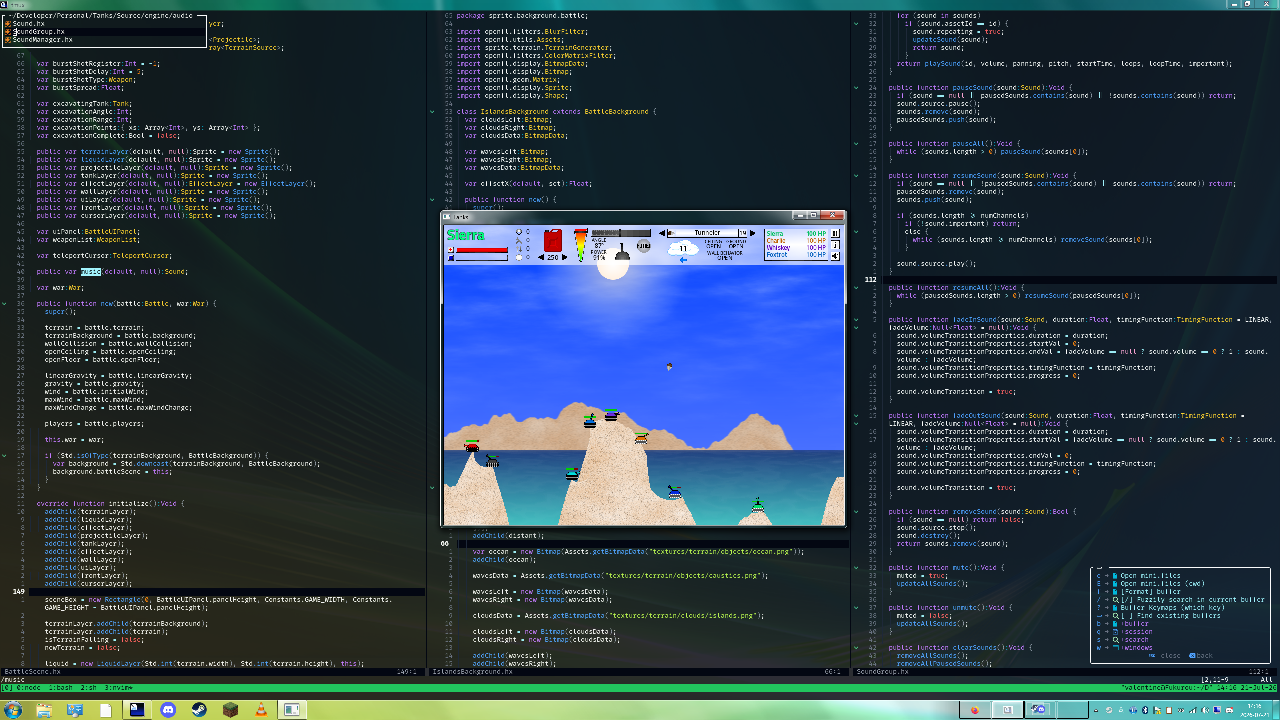Viewport: 1280px width, 720px height.
Task: Click 'back' in the which-key popup
Action: (1204, 656)
